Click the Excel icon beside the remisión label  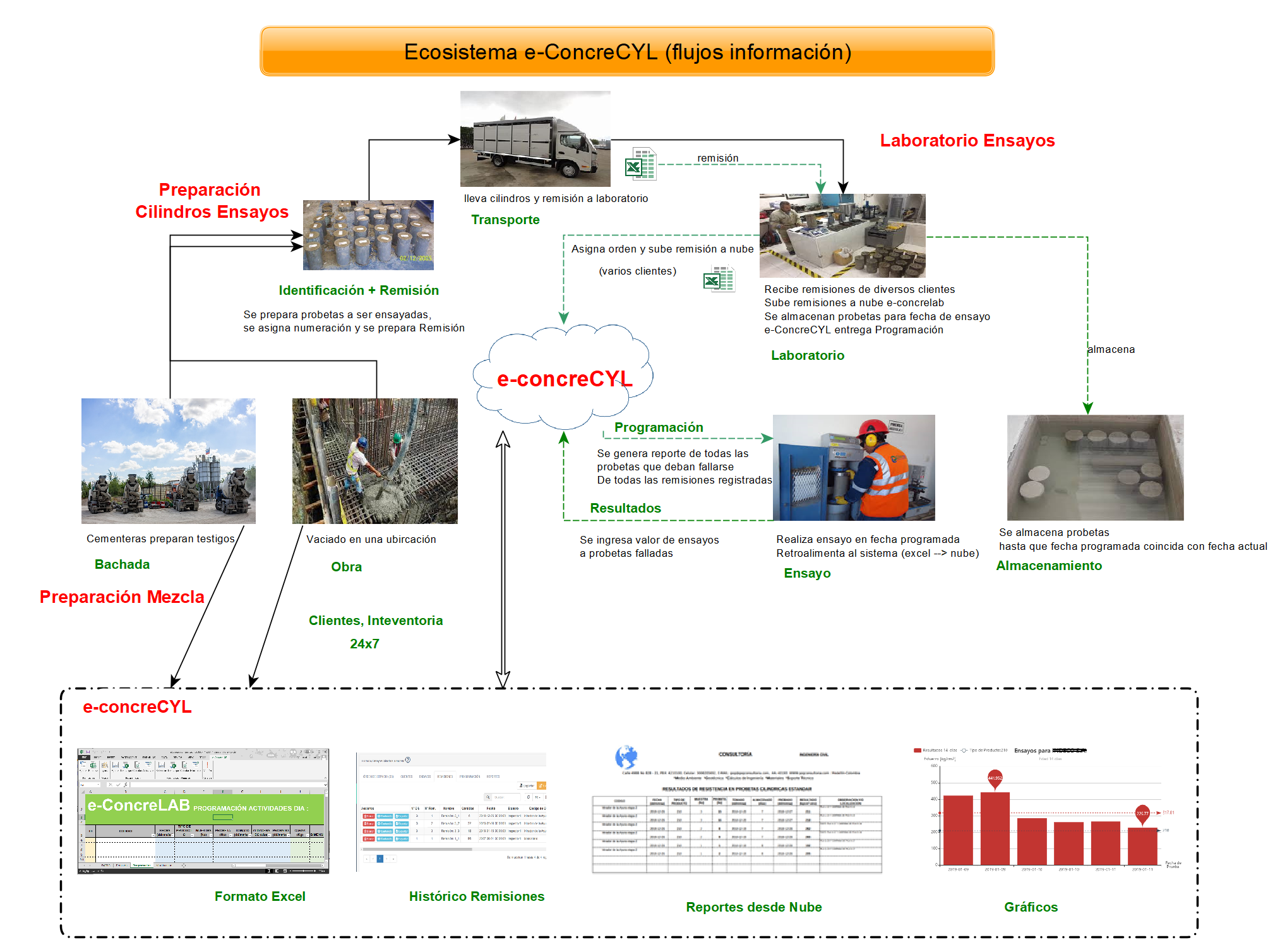tap(640, 164)
